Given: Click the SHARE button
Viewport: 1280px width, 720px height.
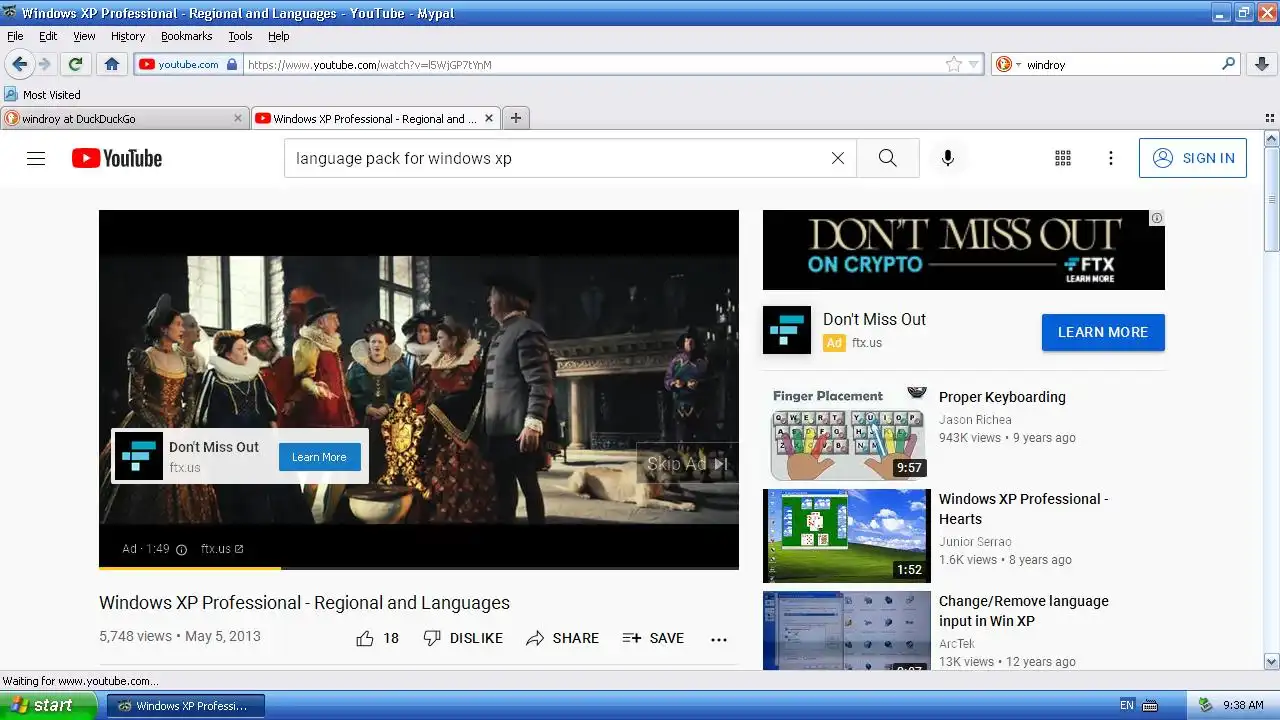Looking at the screenshot, I should click(562, 638).
